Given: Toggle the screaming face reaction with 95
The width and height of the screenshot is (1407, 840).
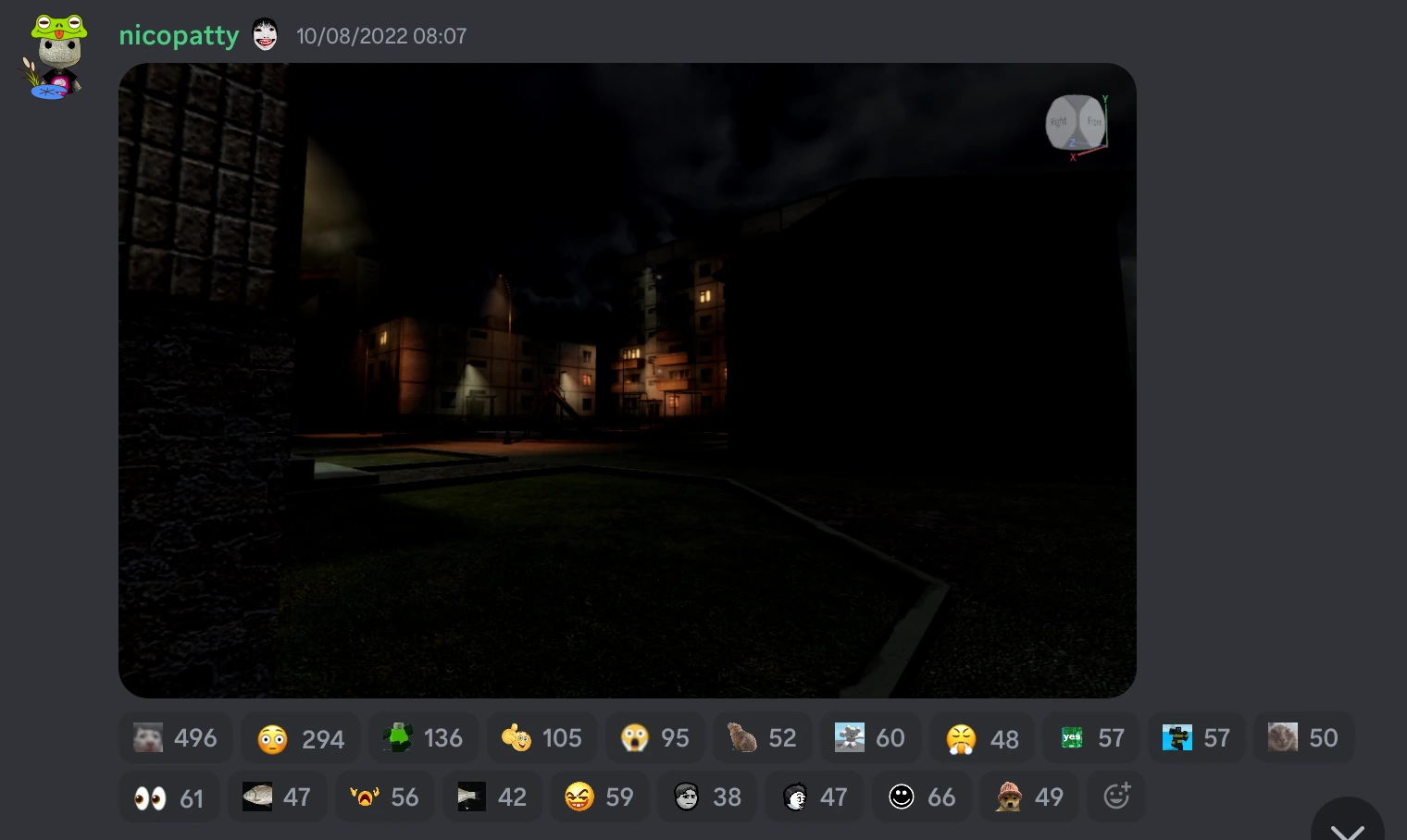Looking at the screenshot, I should click(x=655, y=737).
